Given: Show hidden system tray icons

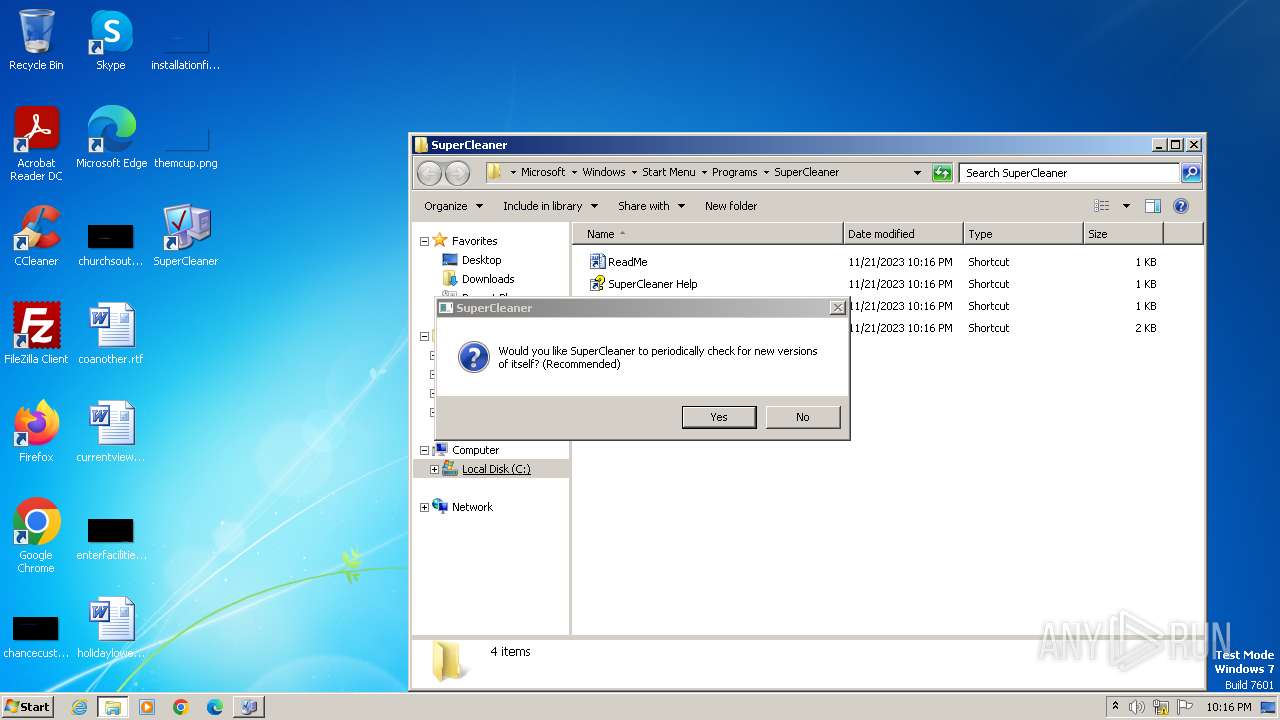Looking at the screenshot, I should click(x=1115, y=706).
